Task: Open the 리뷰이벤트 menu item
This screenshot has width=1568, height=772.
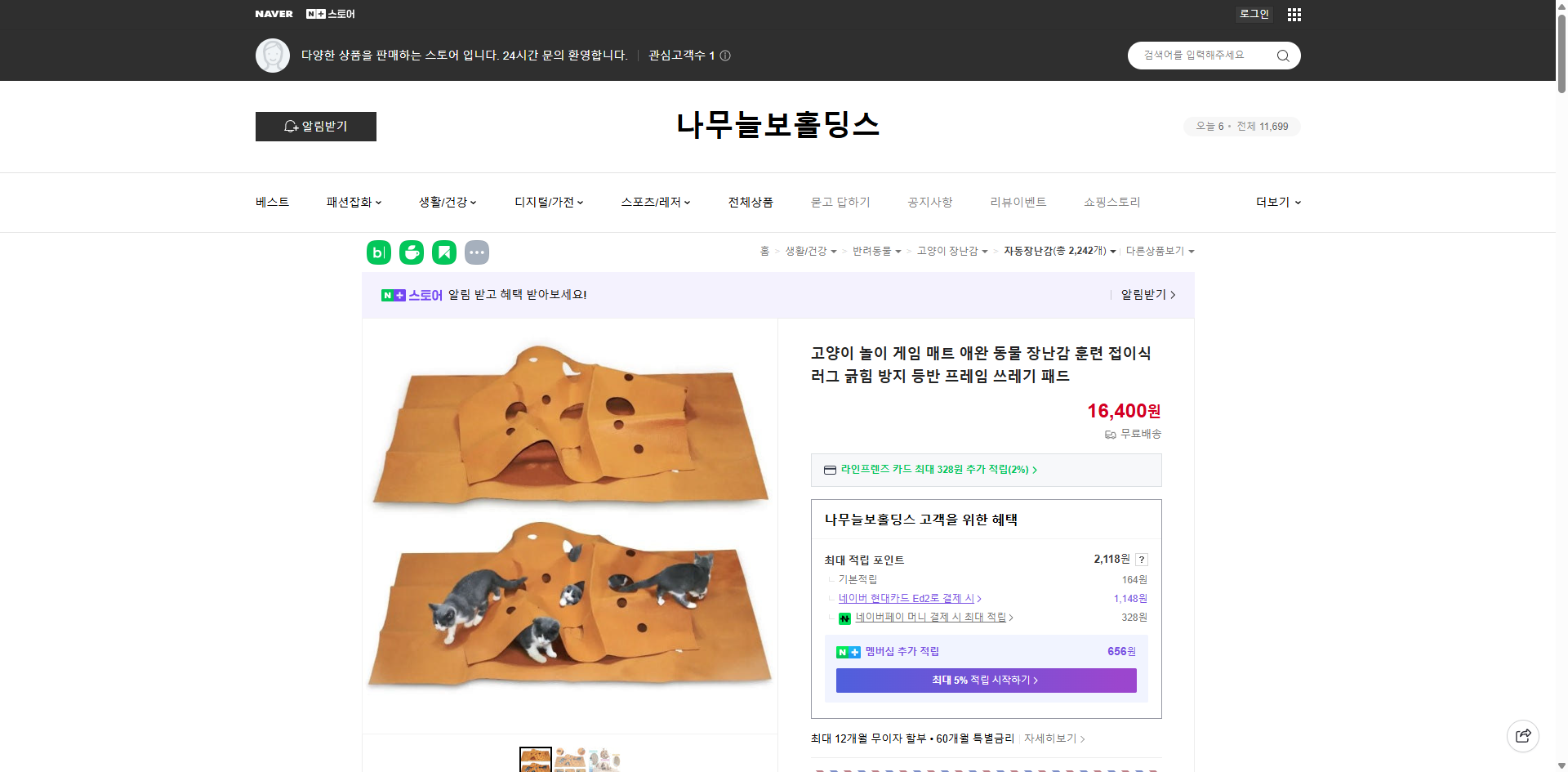Action: pyautogui.click(x=1018, y=202)
